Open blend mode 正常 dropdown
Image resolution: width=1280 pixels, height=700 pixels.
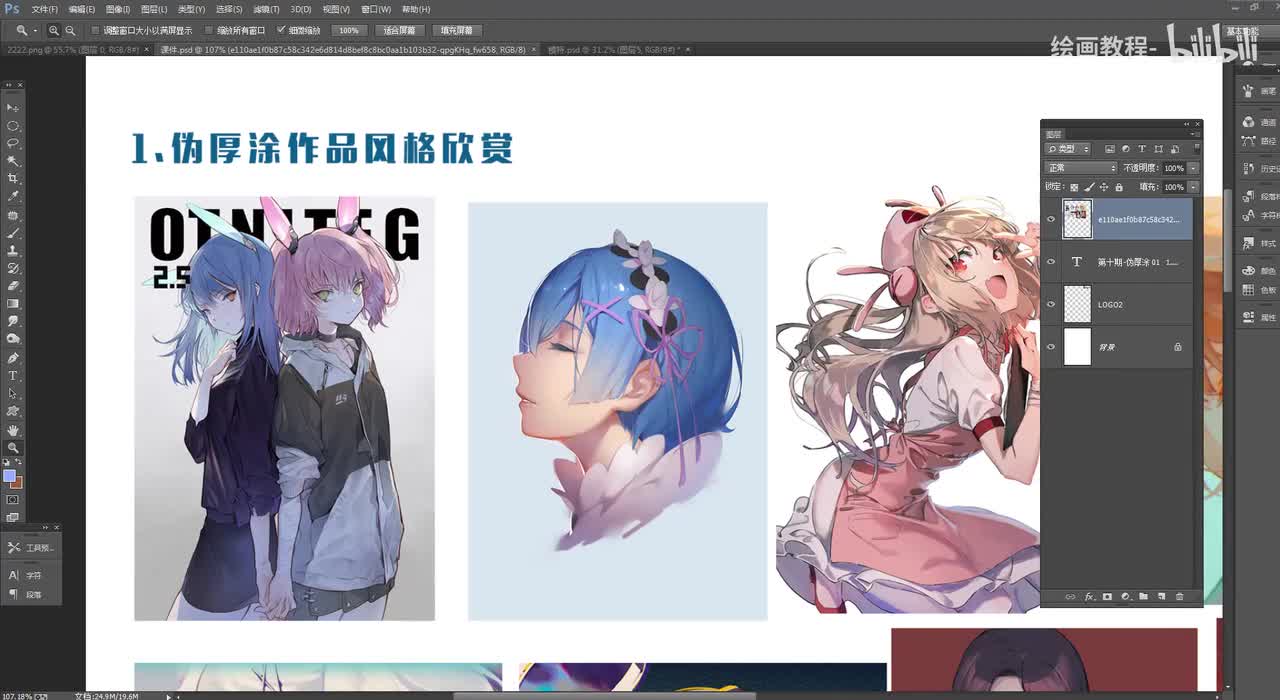(1081, 168)
